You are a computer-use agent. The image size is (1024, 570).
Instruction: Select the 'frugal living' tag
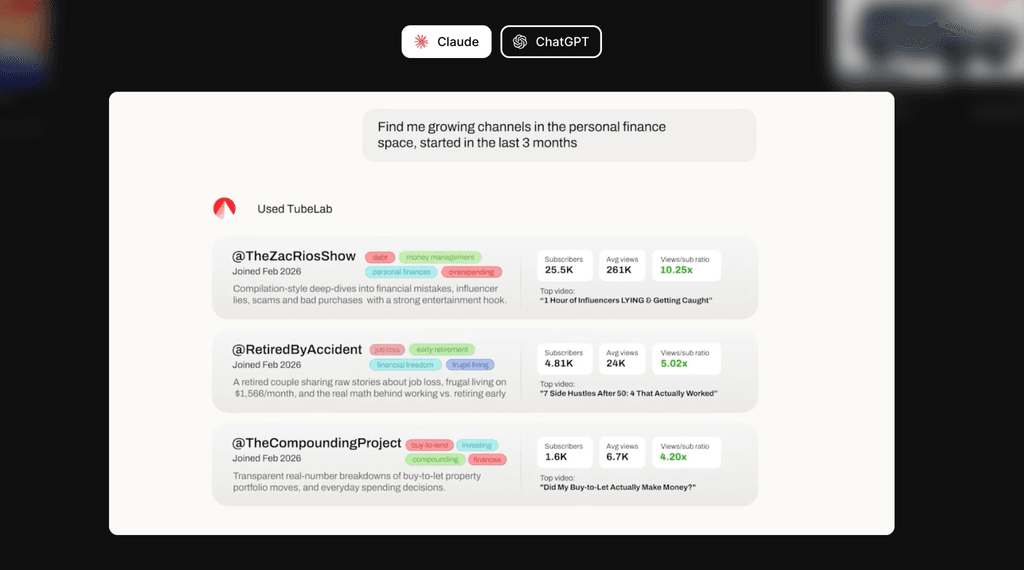[x=470, y=364]
